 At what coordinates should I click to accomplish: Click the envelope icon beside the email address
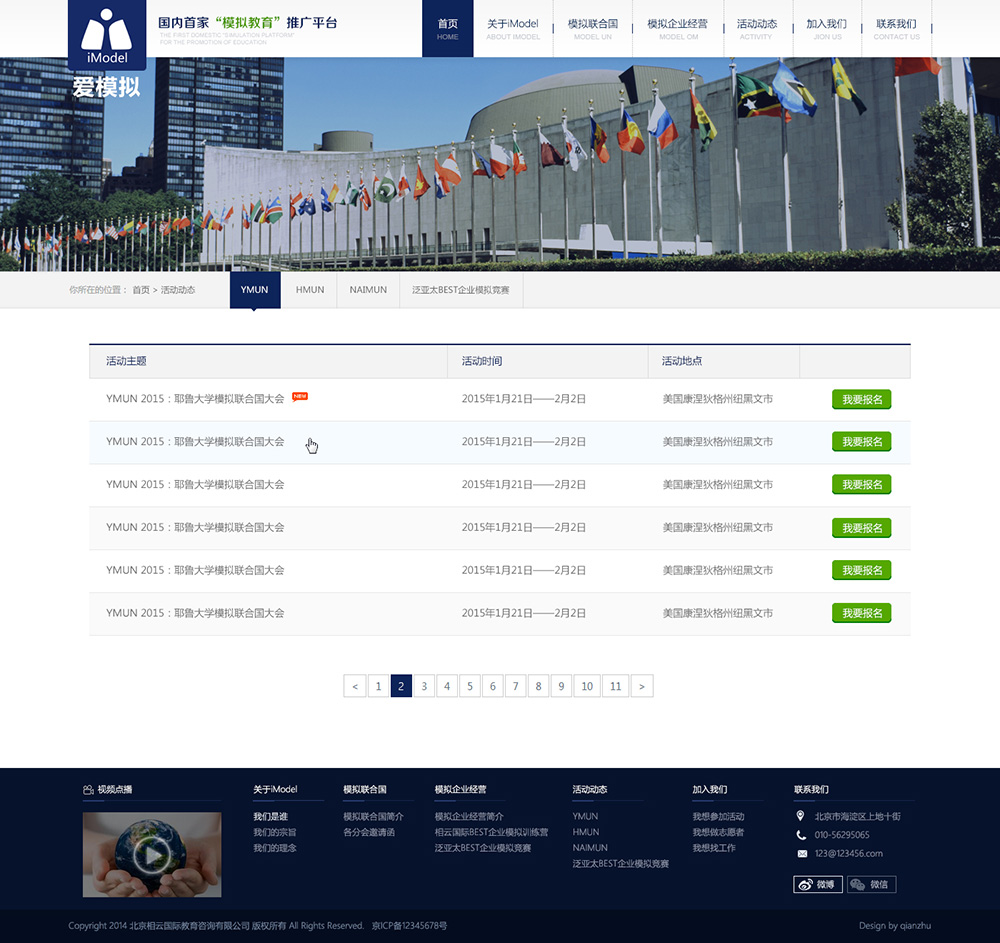801,854
